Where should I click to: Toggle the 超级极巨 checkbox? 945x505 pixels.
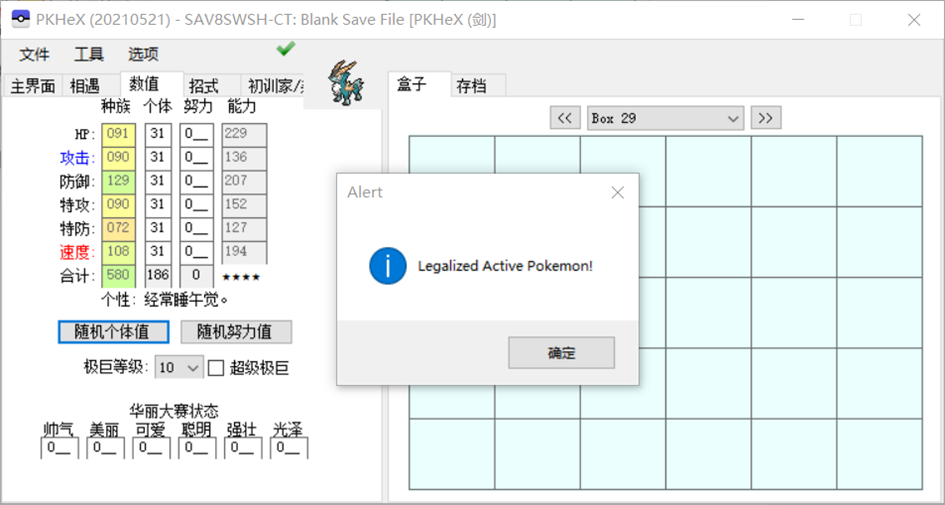[216, 368]
